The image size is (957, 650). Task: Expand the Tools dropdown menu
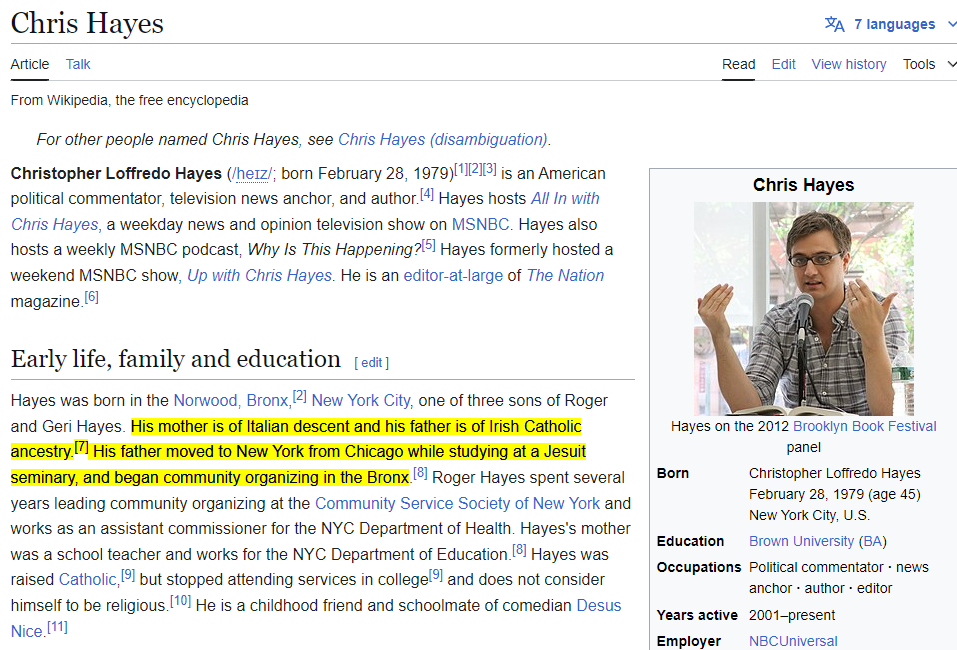[x=928, y=64]
